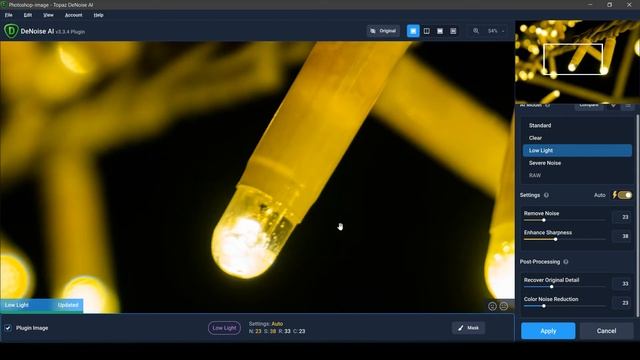Click the Apply button
The image size is (640, 360).
click(x=548, y=331)
